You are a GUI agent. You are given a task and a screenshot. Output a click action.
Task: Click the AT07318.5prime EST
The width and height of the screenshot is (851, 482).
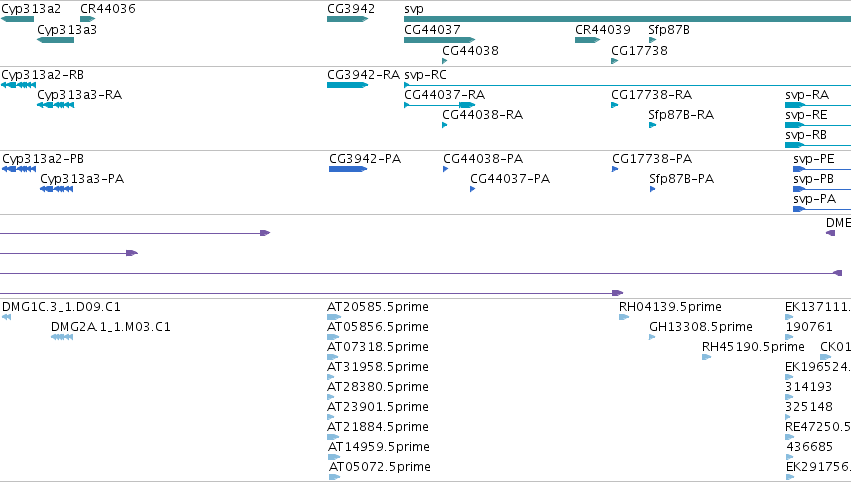[x=332, y=357]
